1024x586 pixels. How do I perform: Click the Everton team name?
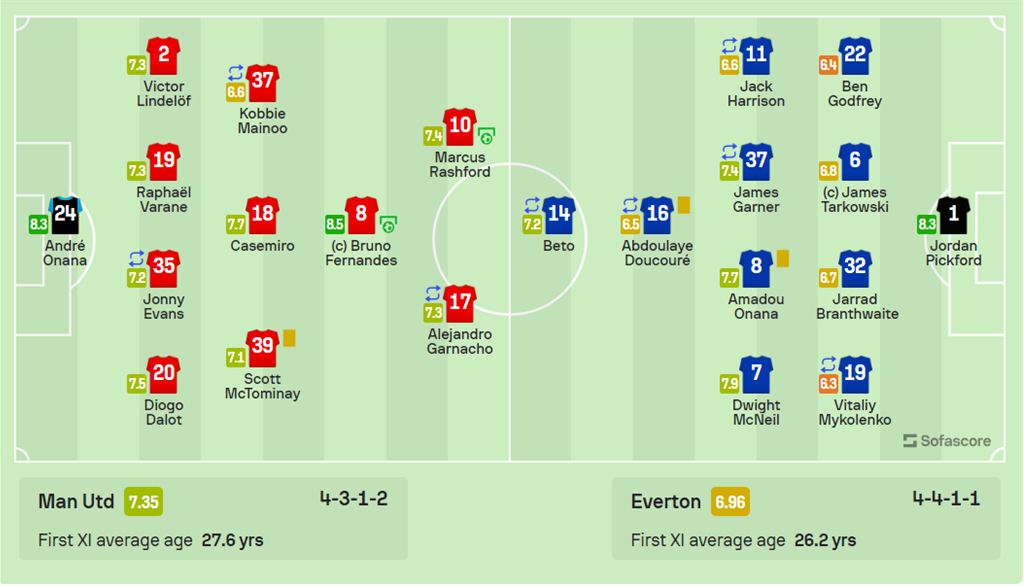666,502
